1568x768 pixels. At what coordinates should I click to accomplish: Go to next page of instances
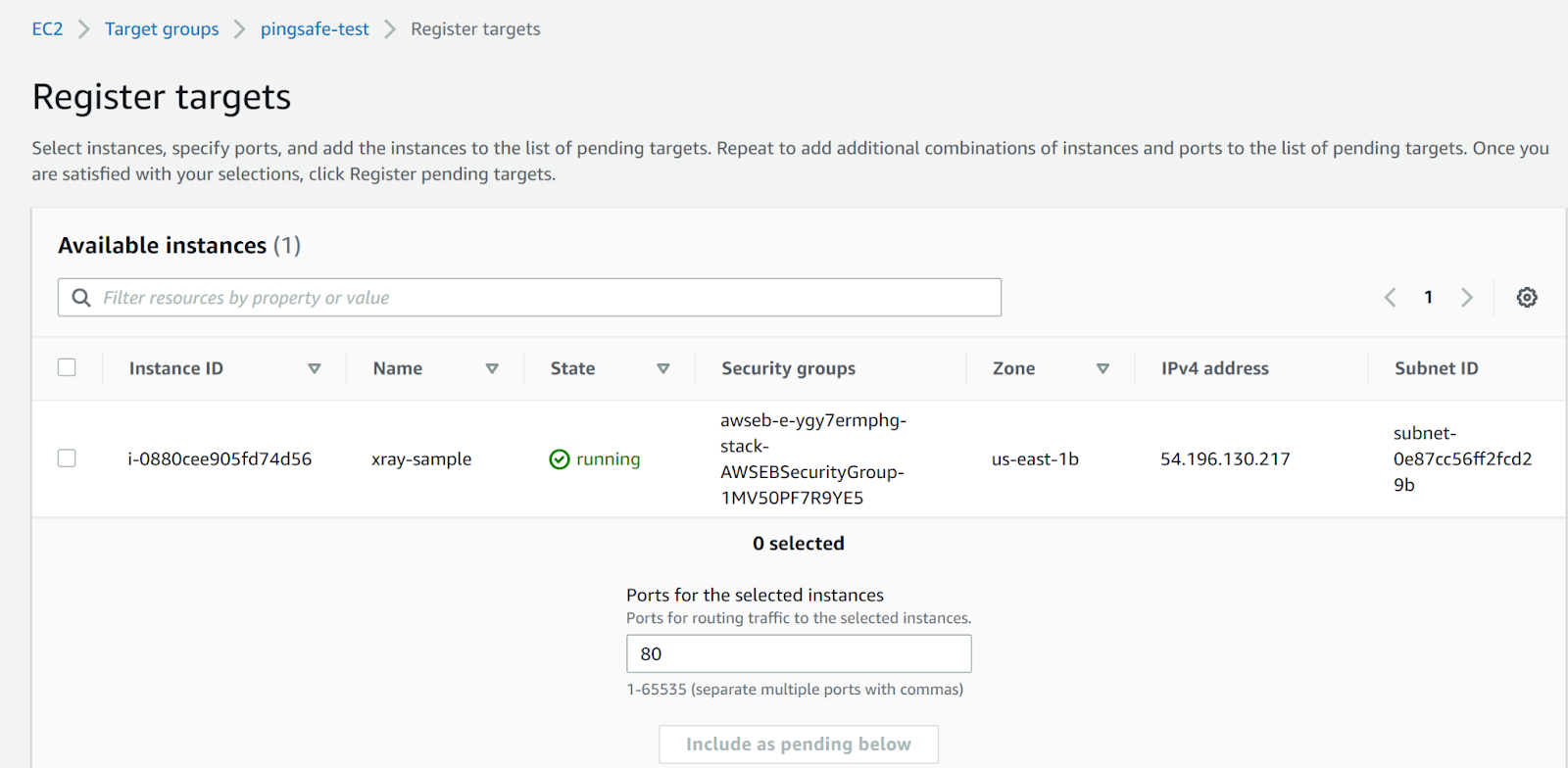(1466, 298)
